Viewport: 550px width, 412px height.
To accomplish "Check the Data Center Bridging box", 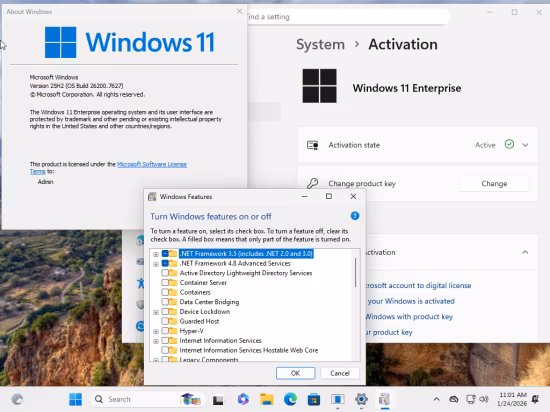I will 165,302.
